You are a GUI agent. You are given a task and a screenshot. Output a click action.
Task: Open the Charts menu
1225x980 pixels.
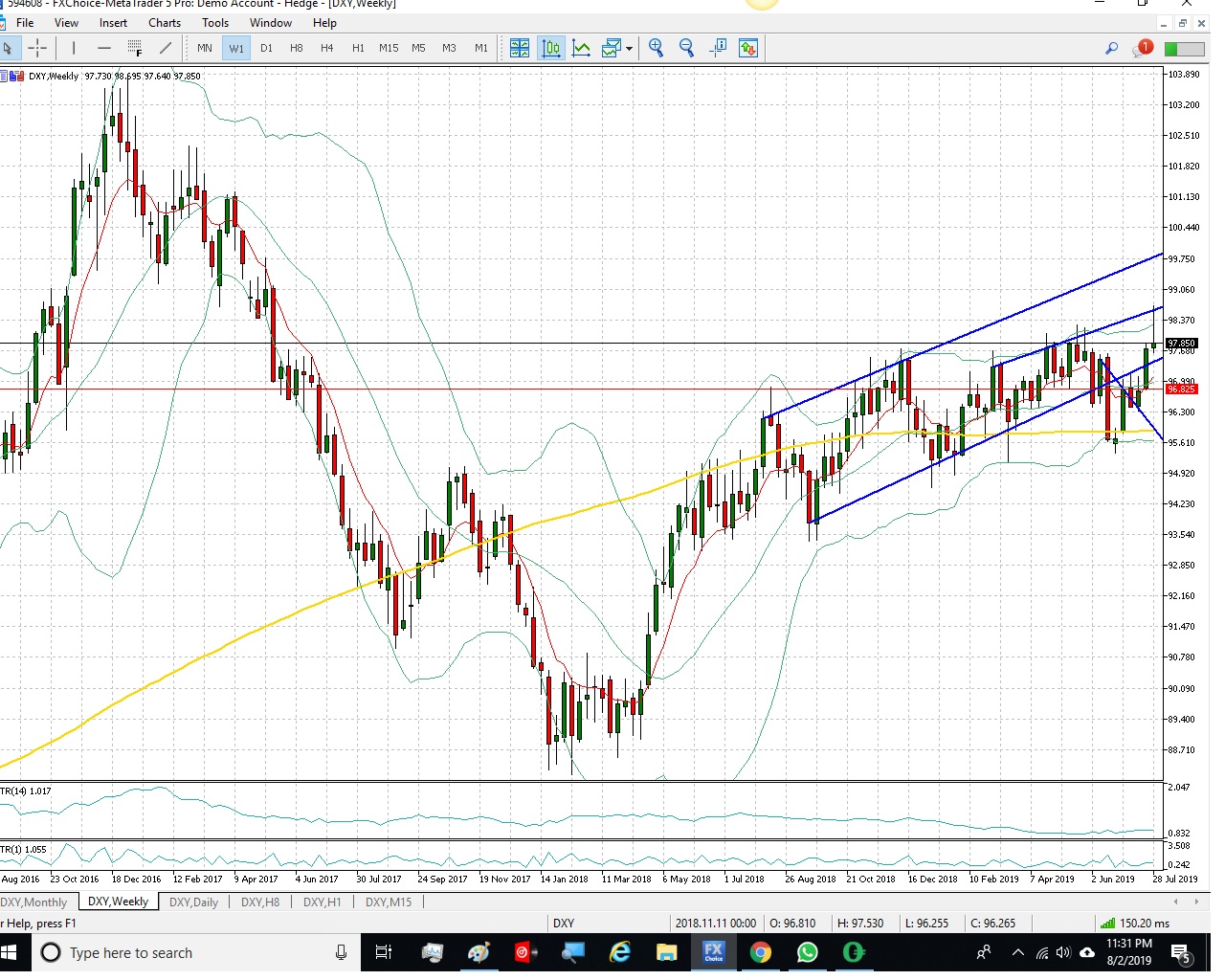point(165,23)
